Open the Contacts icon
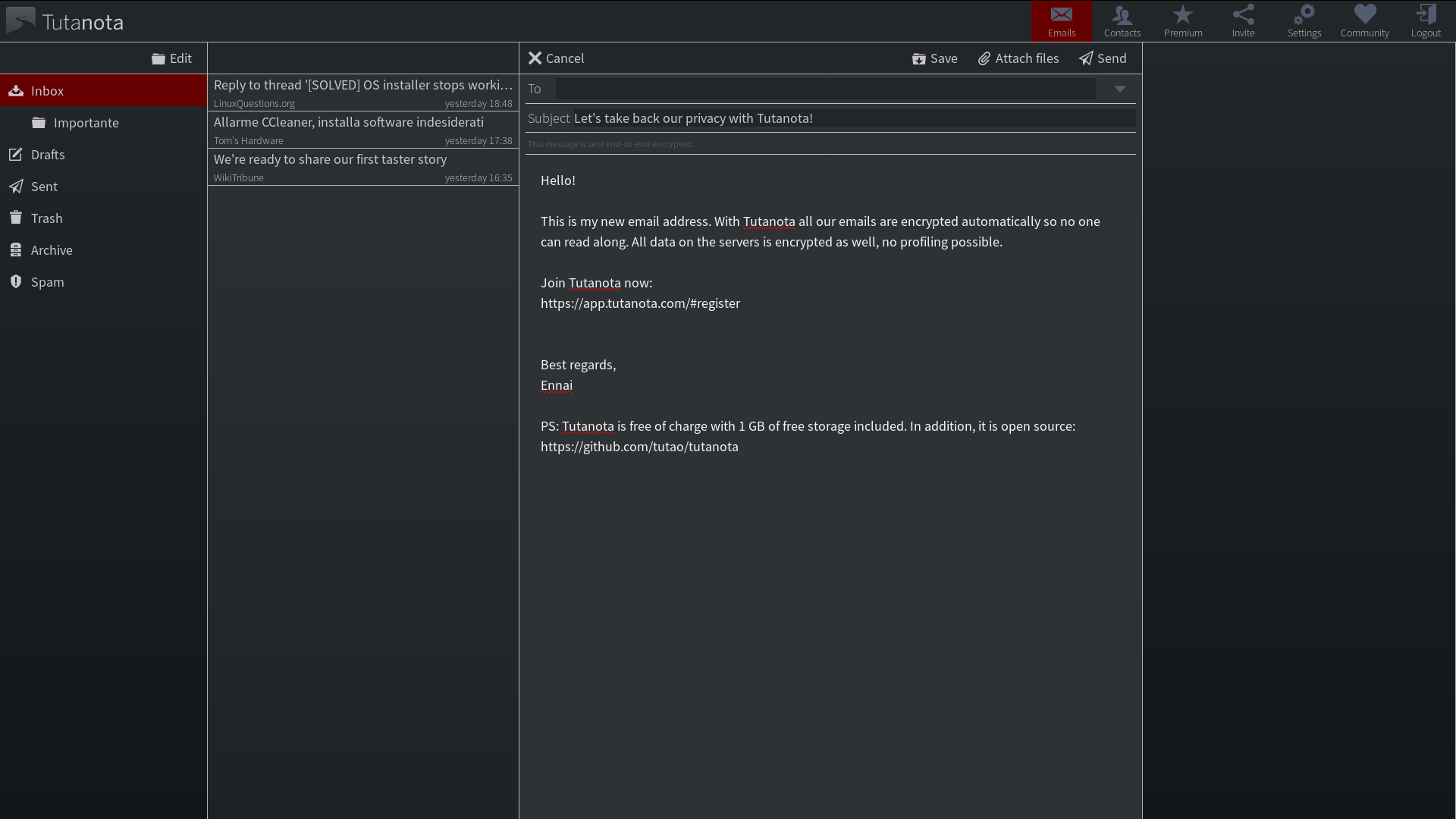This screenshot has height=819, width=1456. point(1122,21)
